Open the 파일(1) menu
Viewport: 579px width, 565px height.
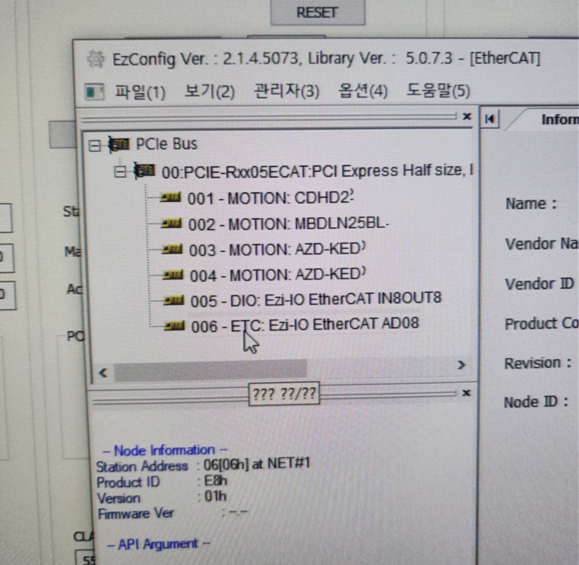pyautogui.click(x=140, y=91)
